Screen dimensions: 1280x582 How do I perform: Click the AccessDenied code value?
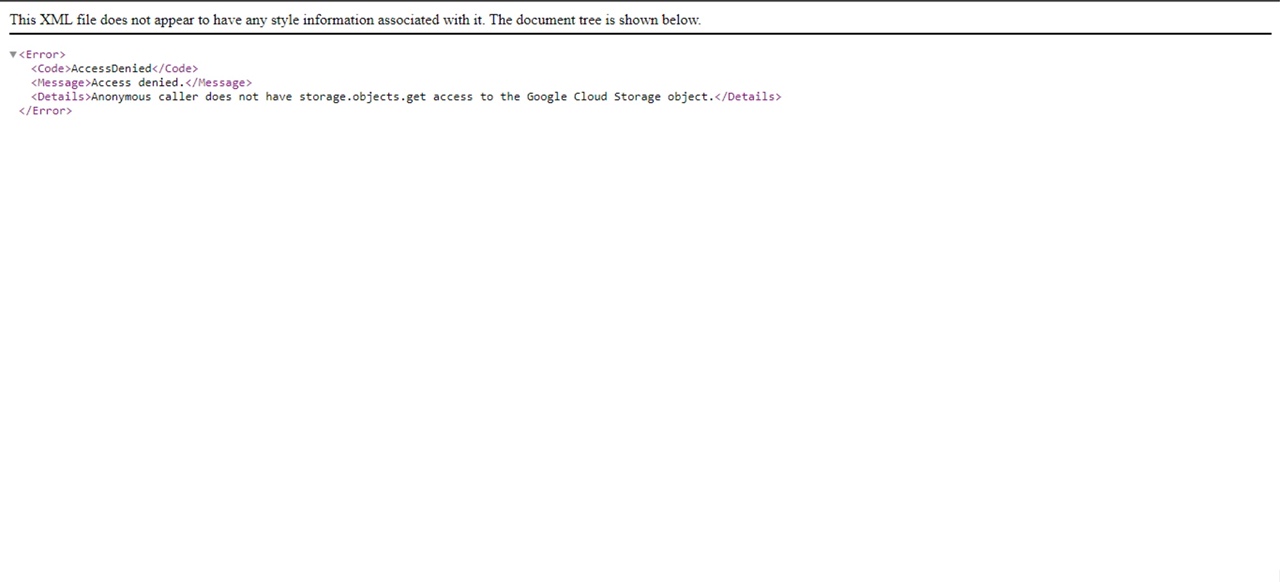111,69
